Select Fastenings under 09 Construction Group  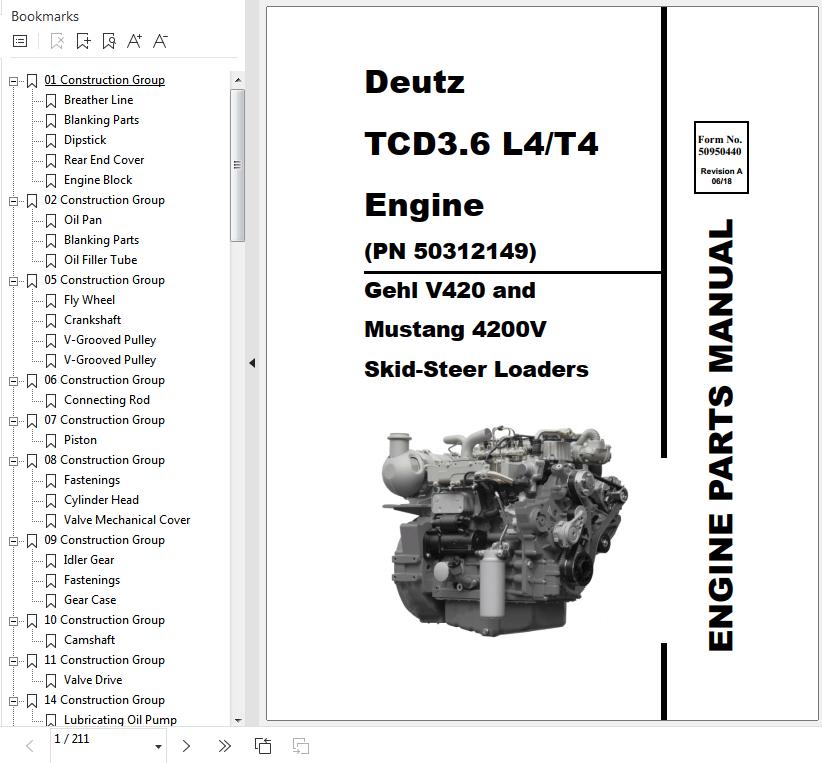92,580
